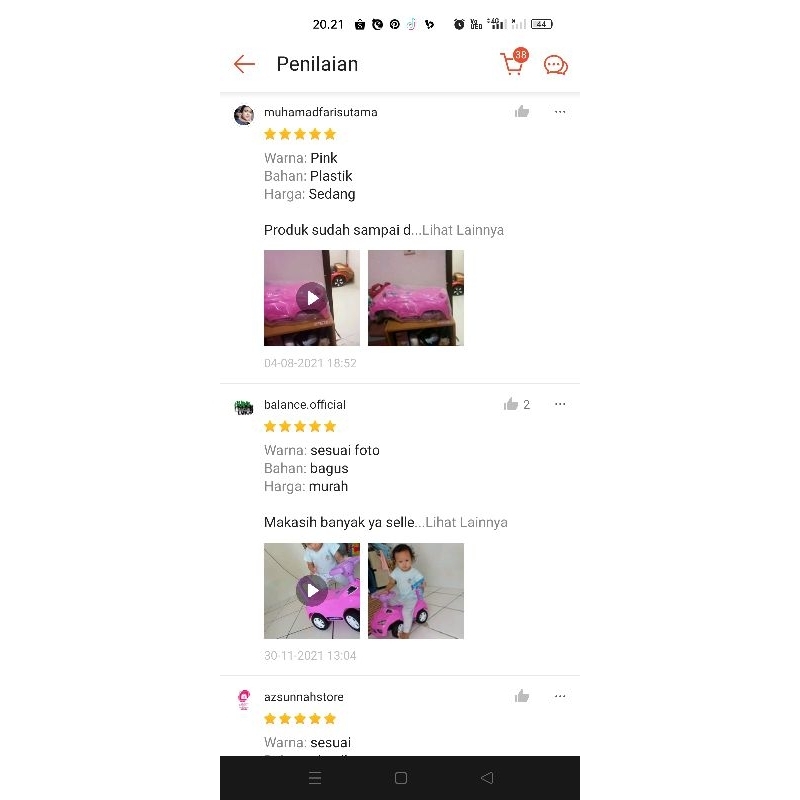This screenshot has height=800, width=800.
Task: Open photo of toddler sitting on pink car
Action: click(416, 591)
